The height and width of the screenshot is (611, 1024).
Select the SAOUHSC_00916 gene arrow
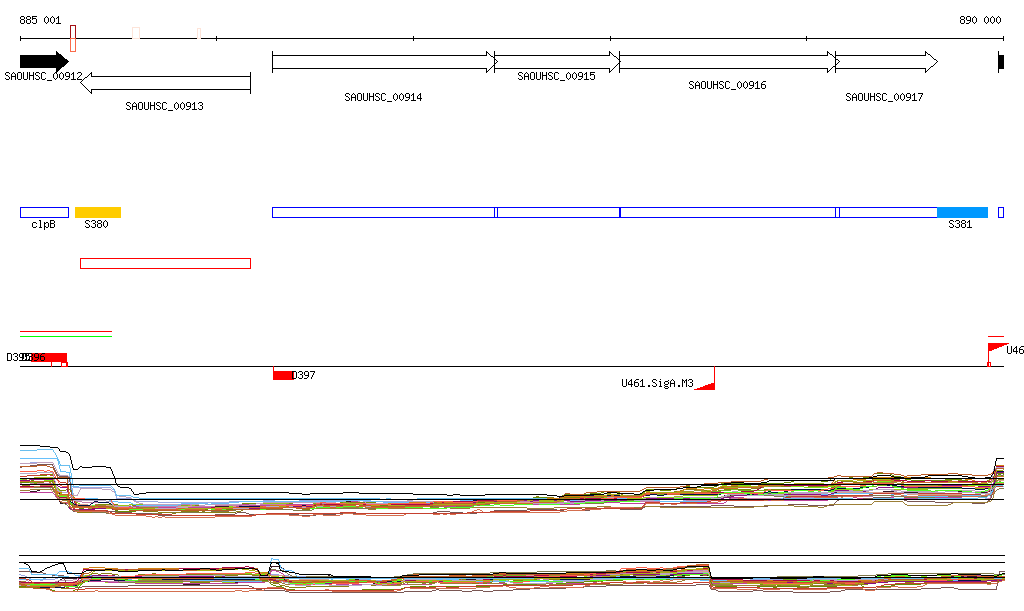729,62
